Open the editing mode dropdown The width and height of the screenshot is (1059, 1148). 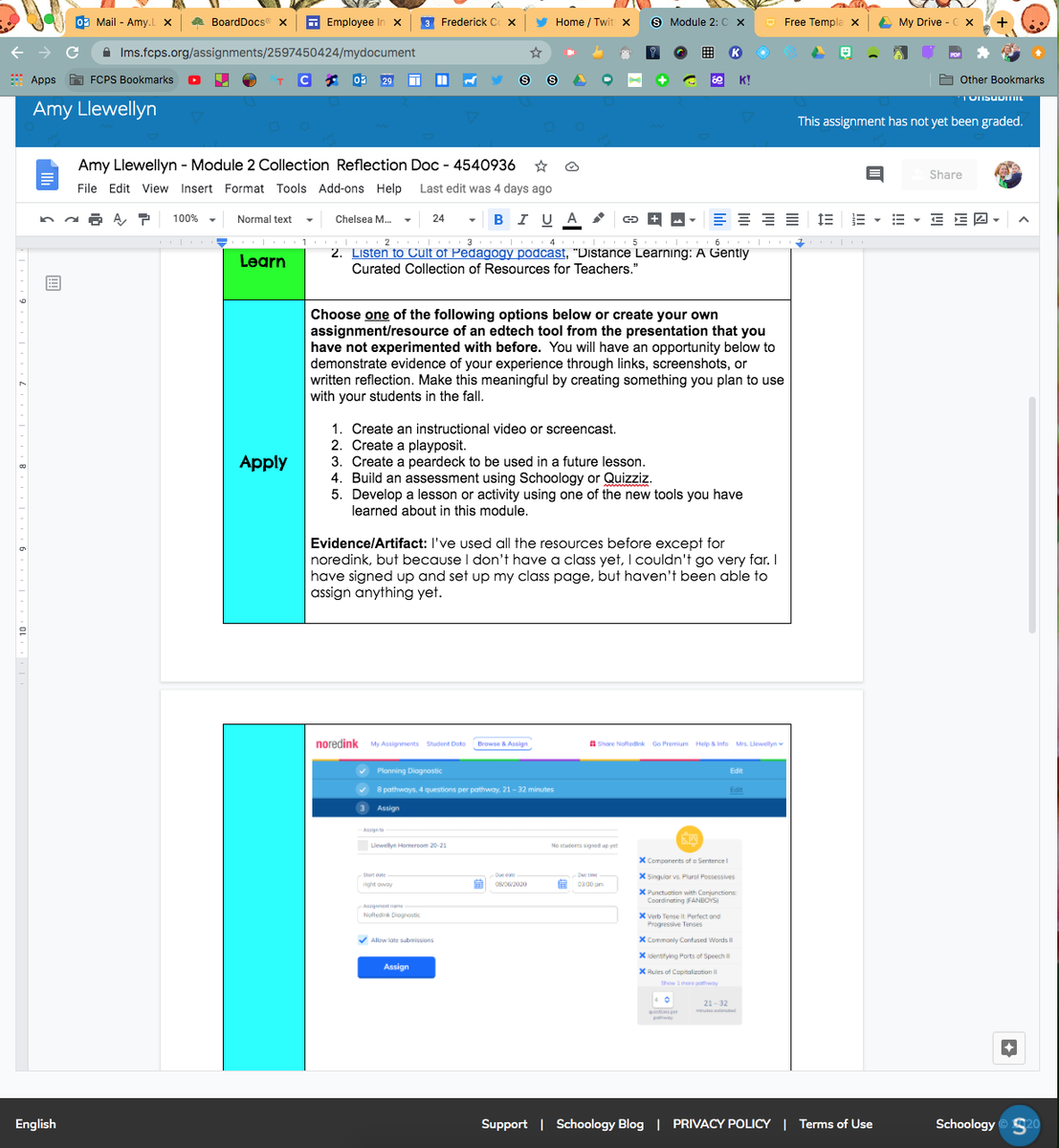click(986, 219)
